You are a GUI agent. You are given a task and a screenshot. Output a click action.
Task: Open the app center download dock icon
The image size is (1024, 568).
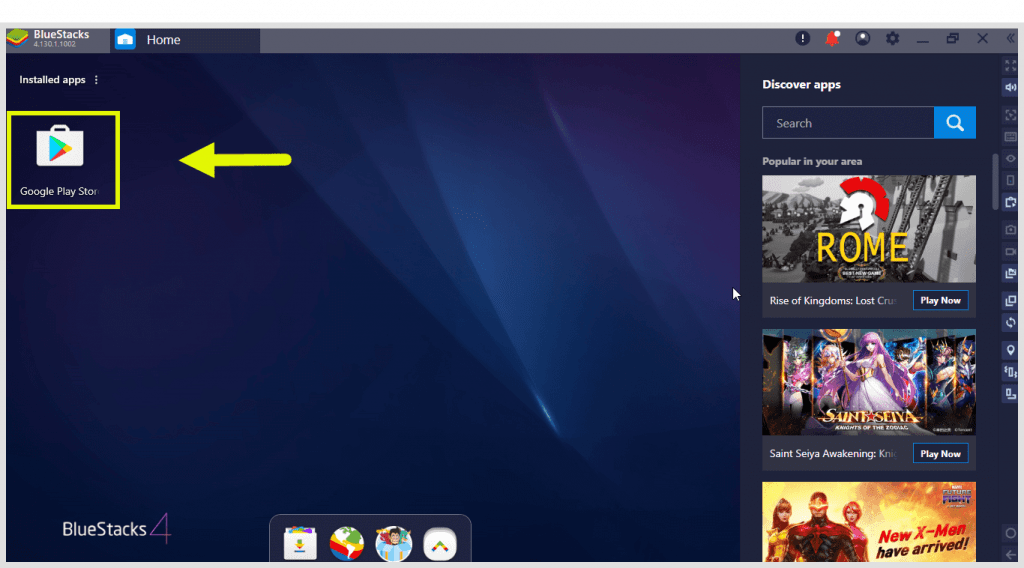click(x=300, y=543)
